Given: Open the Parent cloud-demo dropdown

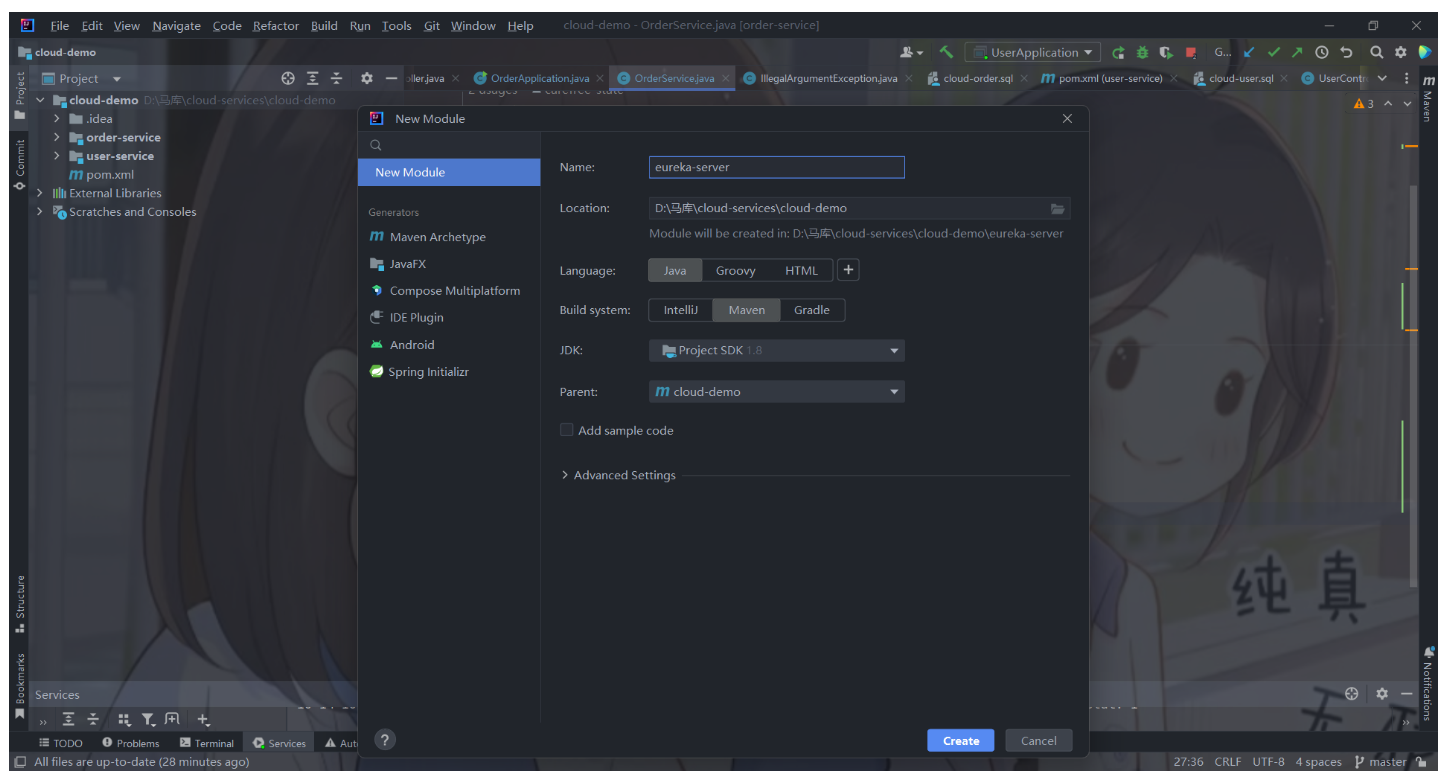Looking at the screenshot, I should tap(777, 392).
